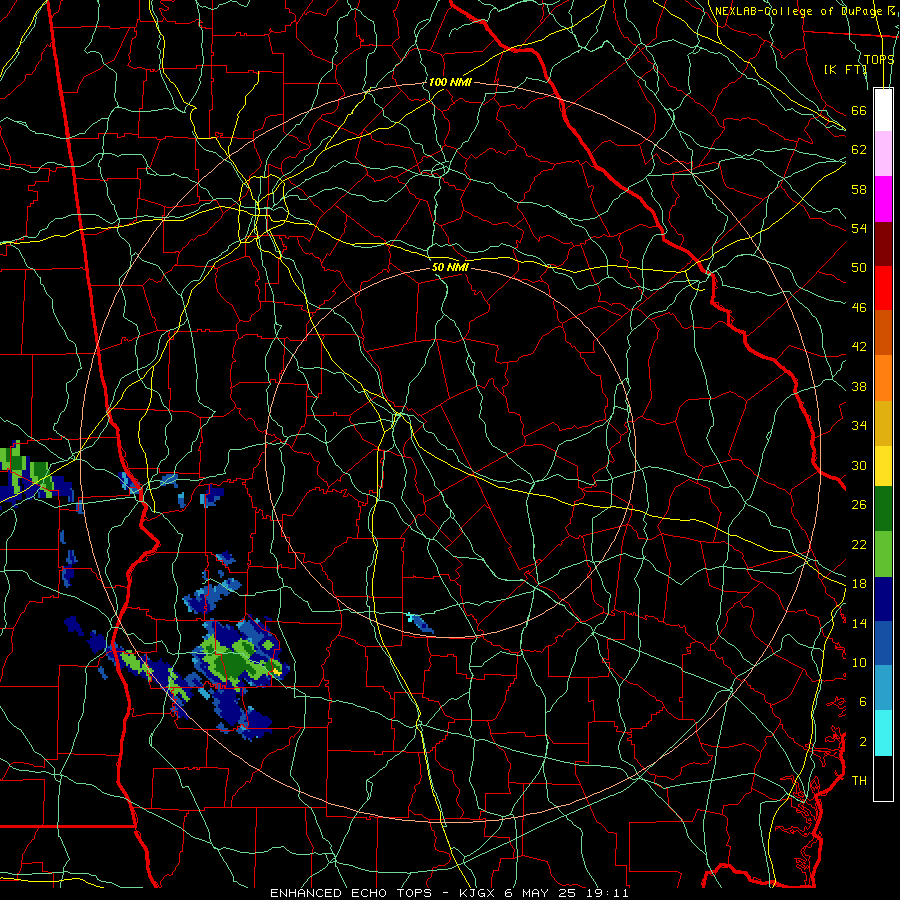
Task: Click the legend value "22"
Action: click(859, 544)
